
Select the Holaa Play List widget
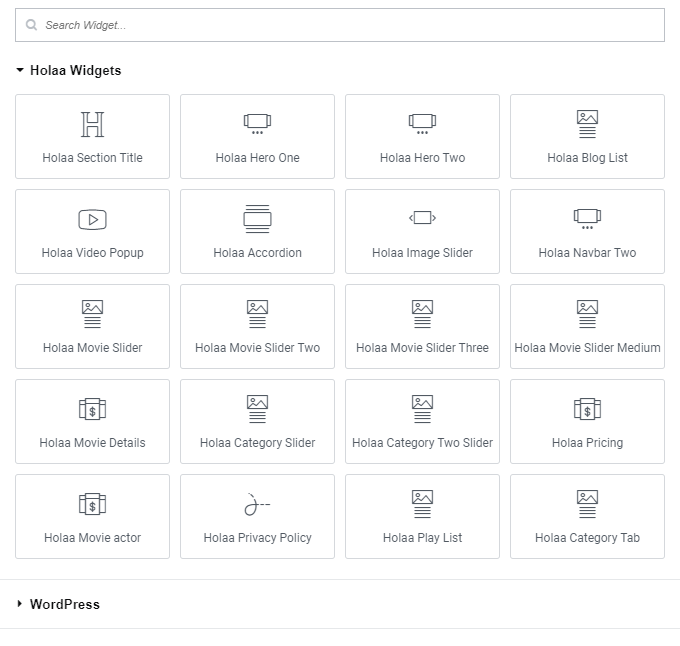click(x=422, y=517)
